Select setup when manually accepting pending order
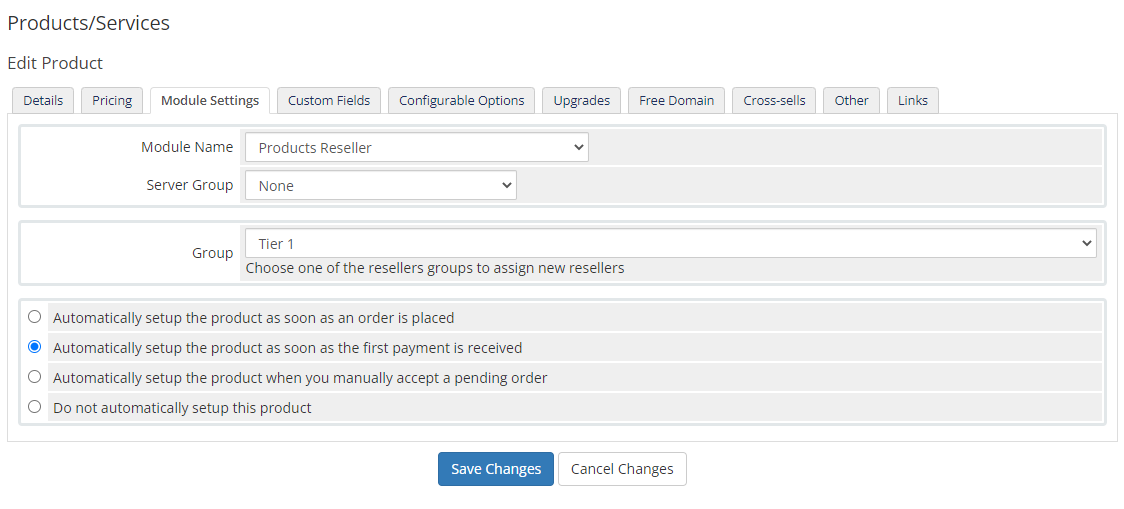The image size is (1124, 509). [34, 377]
